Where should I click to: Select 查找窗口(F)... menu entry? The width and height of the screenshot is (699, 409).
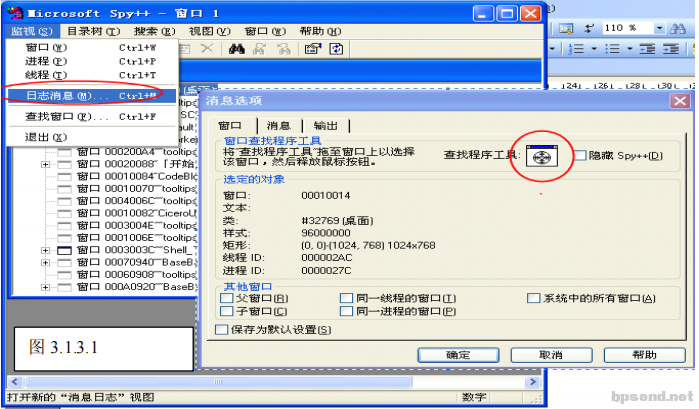(91, 116)
